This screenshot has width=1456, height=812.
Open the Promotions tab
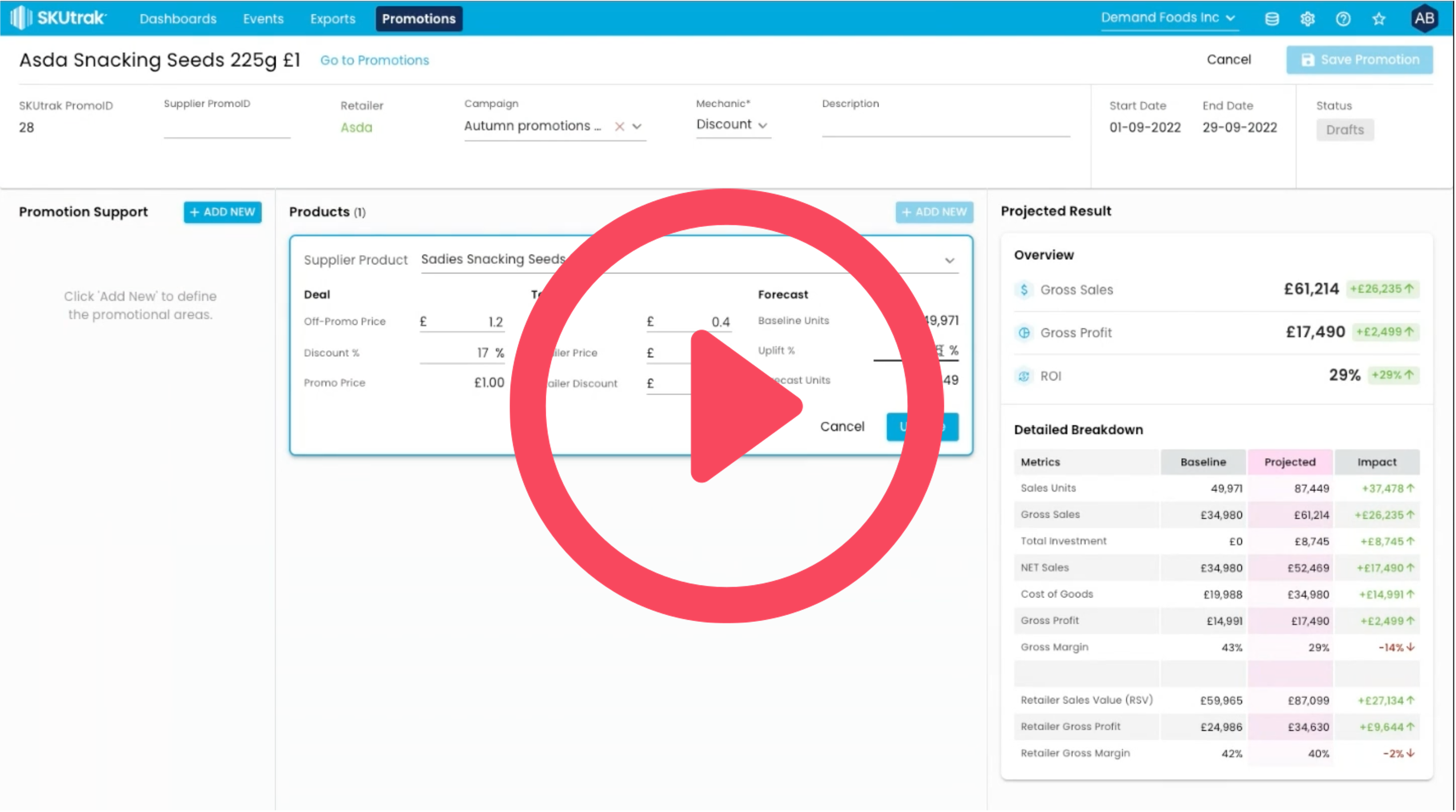[419, 19]
